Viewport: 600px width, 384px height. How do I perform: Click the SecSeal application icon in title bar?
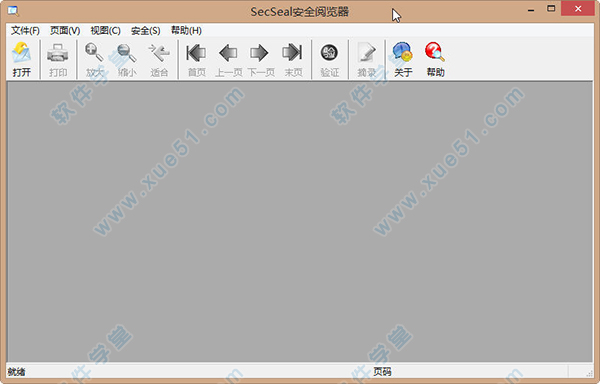point(13,11)
